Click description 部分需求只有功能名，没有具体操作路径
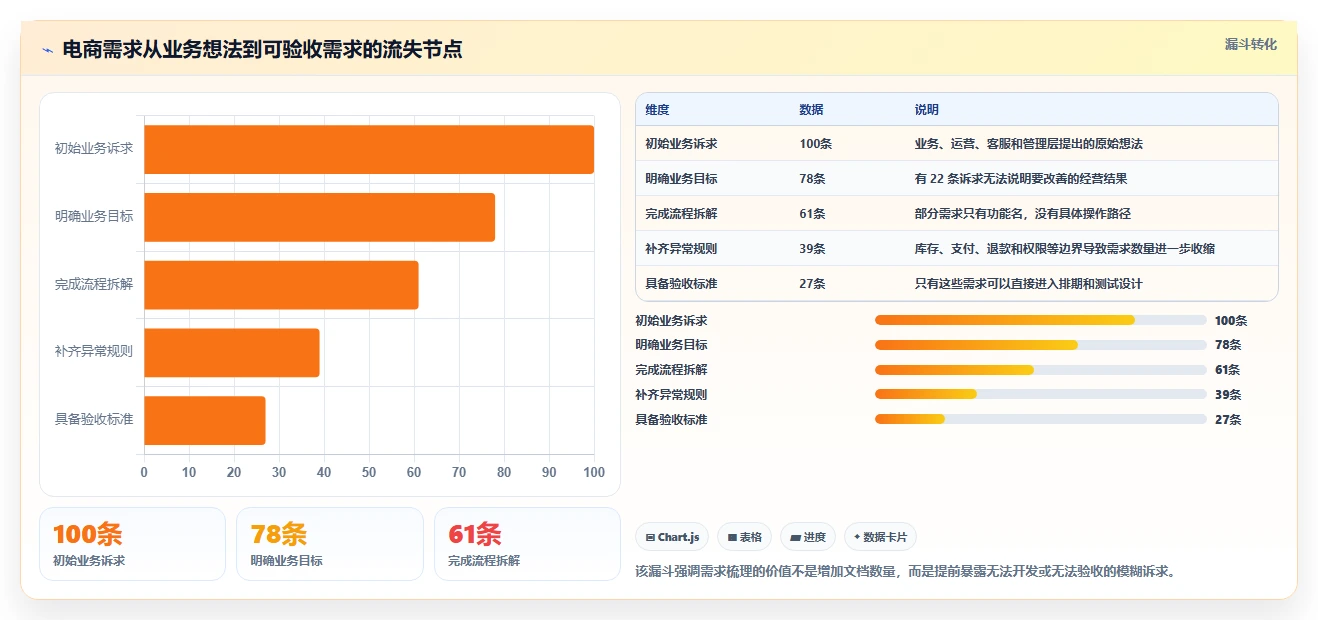1318x620 pixels. [1022, 214]
